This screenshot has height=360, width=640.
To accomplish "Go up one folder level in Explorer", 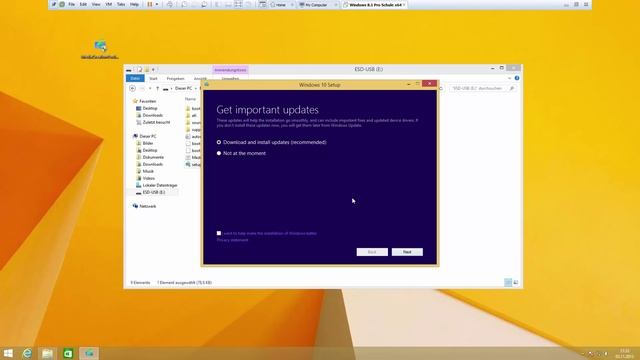I will (x=158, y=88).
